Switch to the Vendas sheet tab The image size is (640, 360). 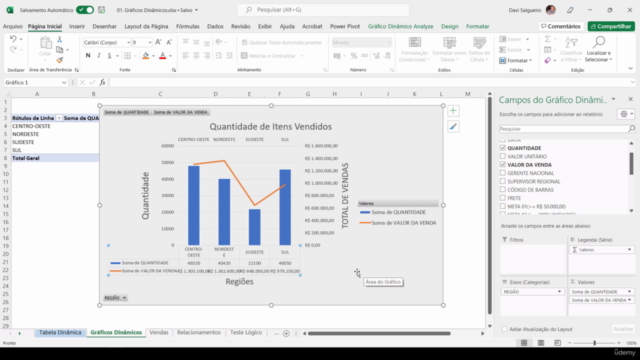pyautogui.click(x=159, y=333)
